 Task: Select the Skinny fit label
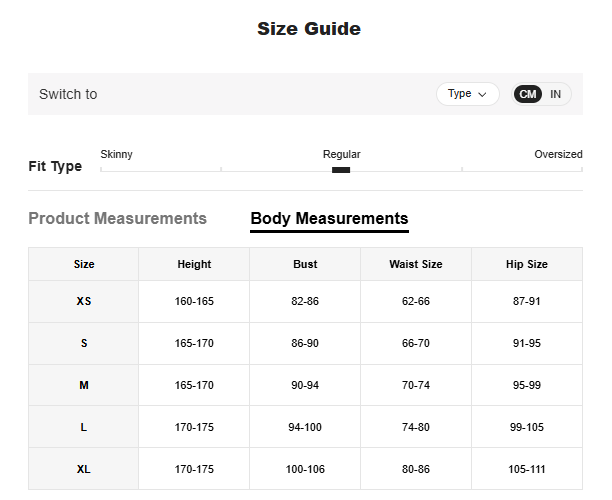[x=117, y=154]
